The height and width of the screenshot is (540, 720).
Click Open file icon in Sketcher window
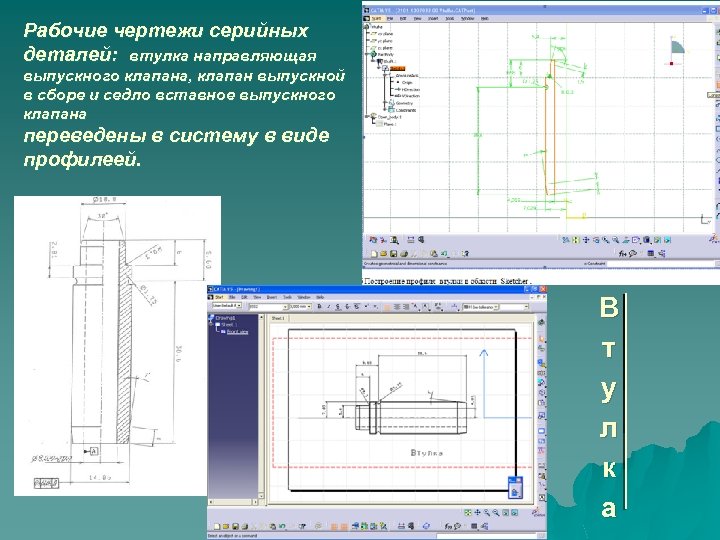(x=384, y=253)
